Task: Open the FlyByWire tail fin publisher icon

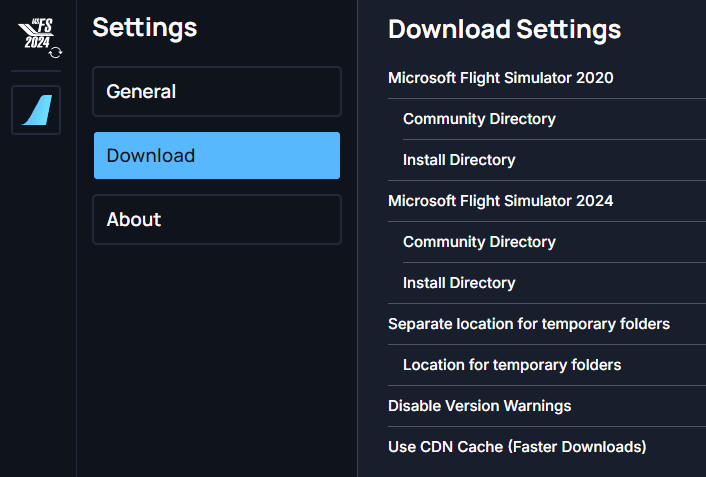Action: pos(36,110)
